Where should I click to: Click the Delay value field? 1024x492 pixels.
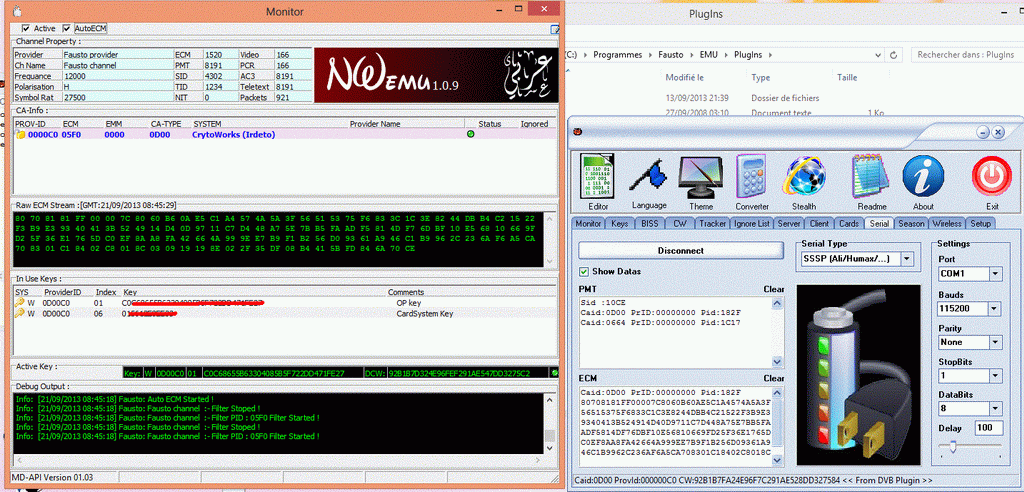988,427
